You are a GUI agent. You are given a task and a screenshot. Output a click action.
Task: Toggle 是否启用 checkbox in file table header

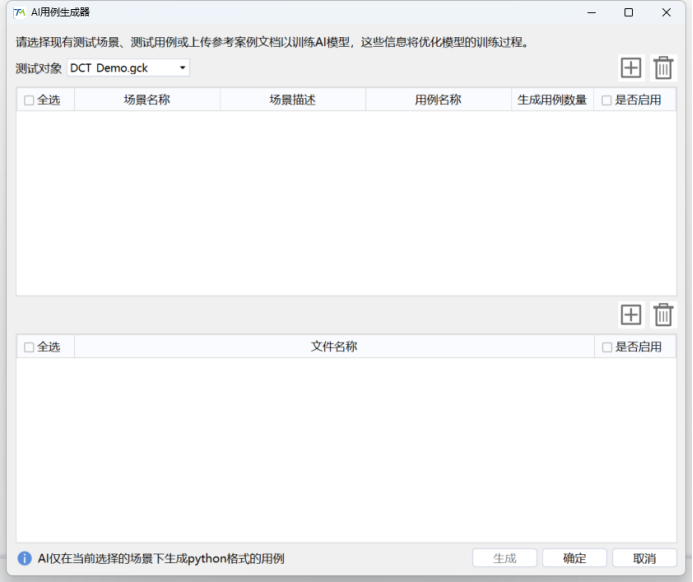click(606, 347)
